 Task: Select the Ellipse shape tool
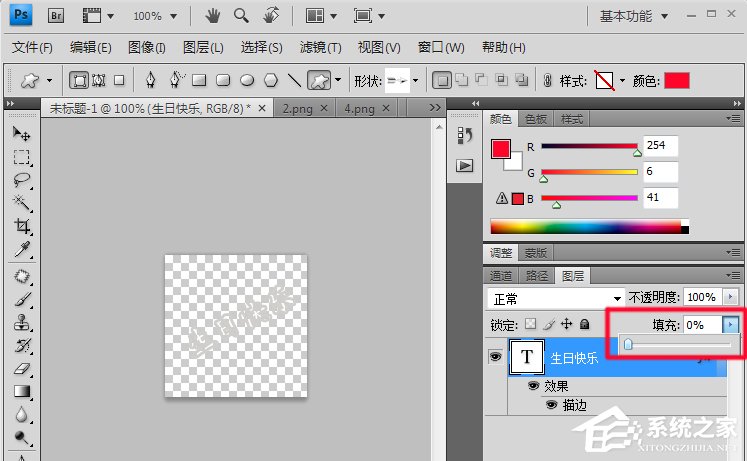point(246,80)
